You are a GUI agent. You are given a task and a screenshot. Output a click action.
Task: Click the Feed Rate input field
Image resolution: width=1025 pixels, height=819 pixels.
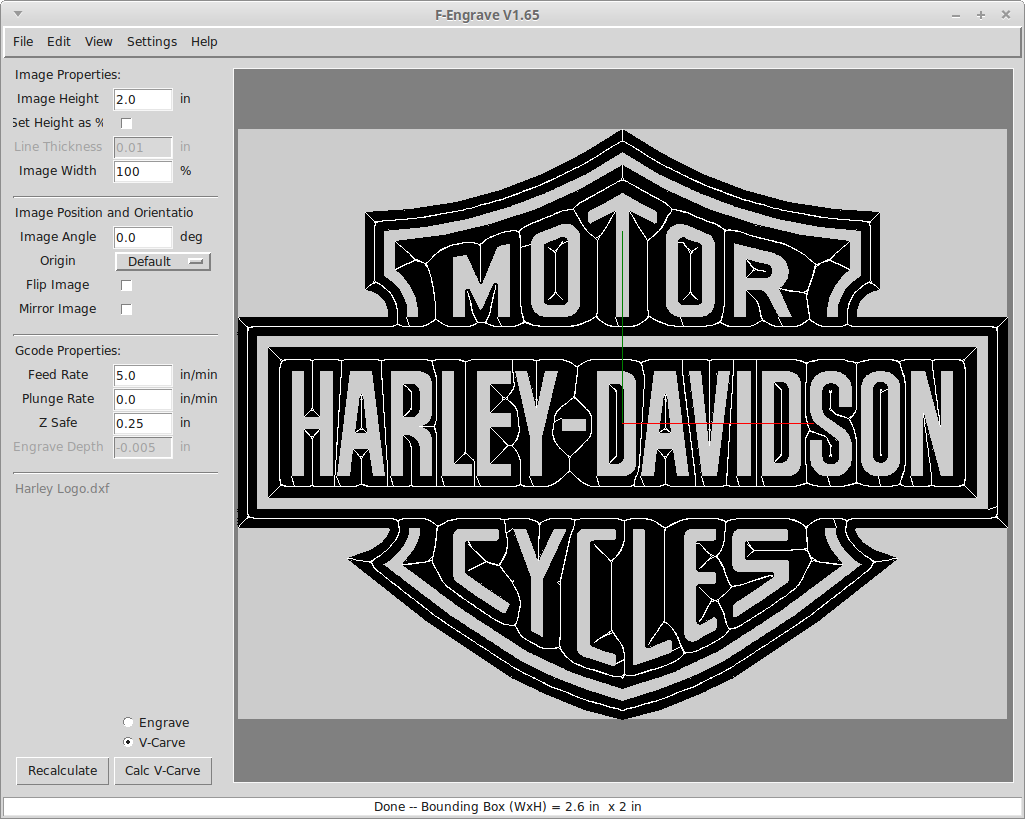pos(143,375)
